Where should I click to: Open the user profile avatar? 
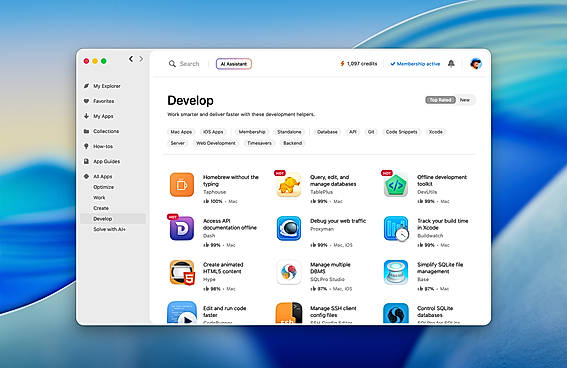[476, 64]
